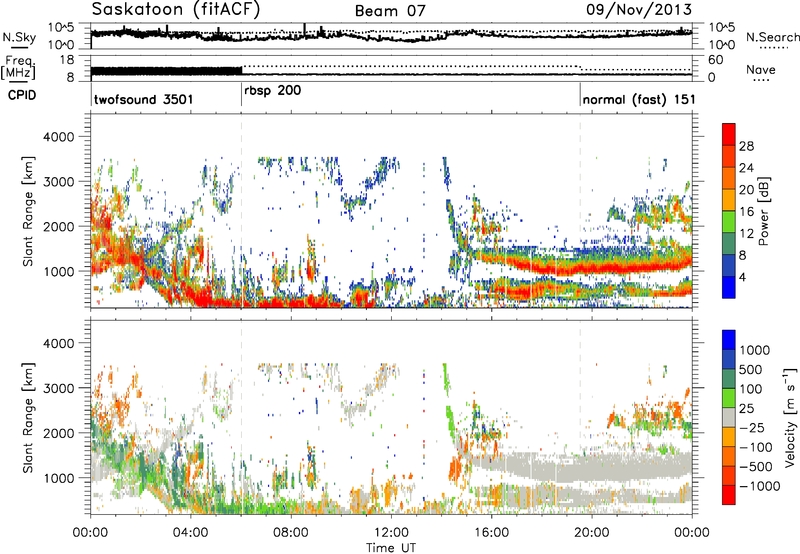The image size is (800, 554).
Task: Click the "28" label on the power colorbar
Action: pos(746,146)
